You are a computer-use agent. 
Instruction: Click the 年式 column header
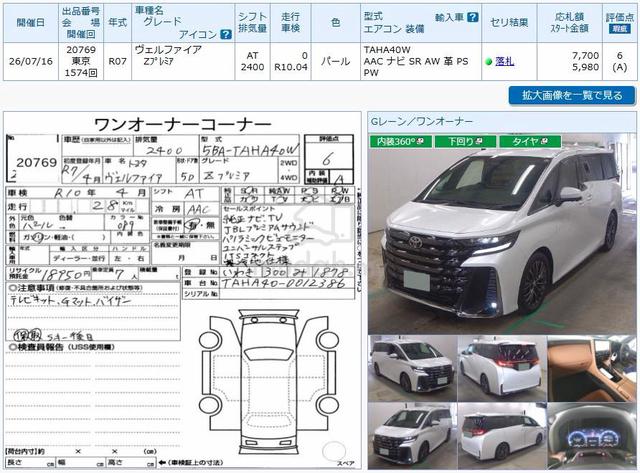pyautogui.click(x=118, y=23)
